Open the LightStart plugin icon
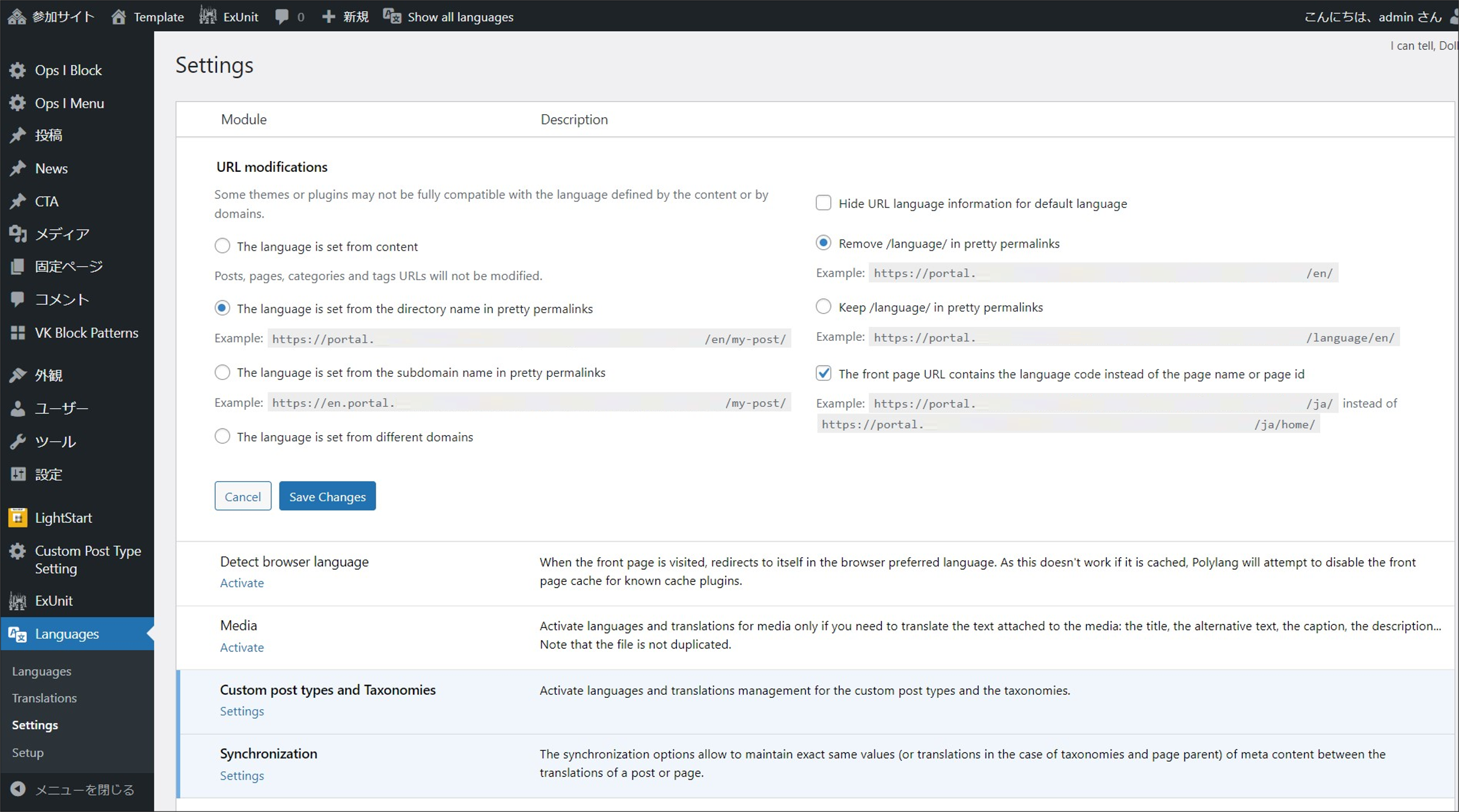This screenshot has height=812, width=1459. tap(17, 517)
